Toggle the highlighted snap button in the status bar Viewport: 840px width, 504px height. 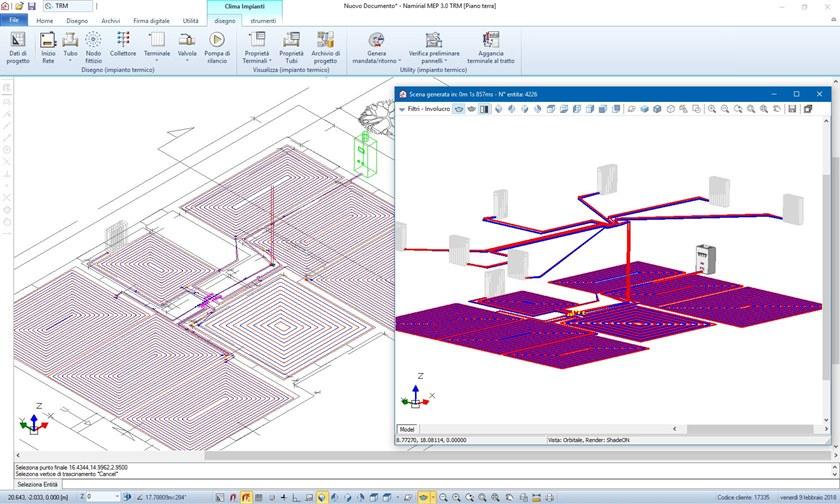(x=246, y=496)
